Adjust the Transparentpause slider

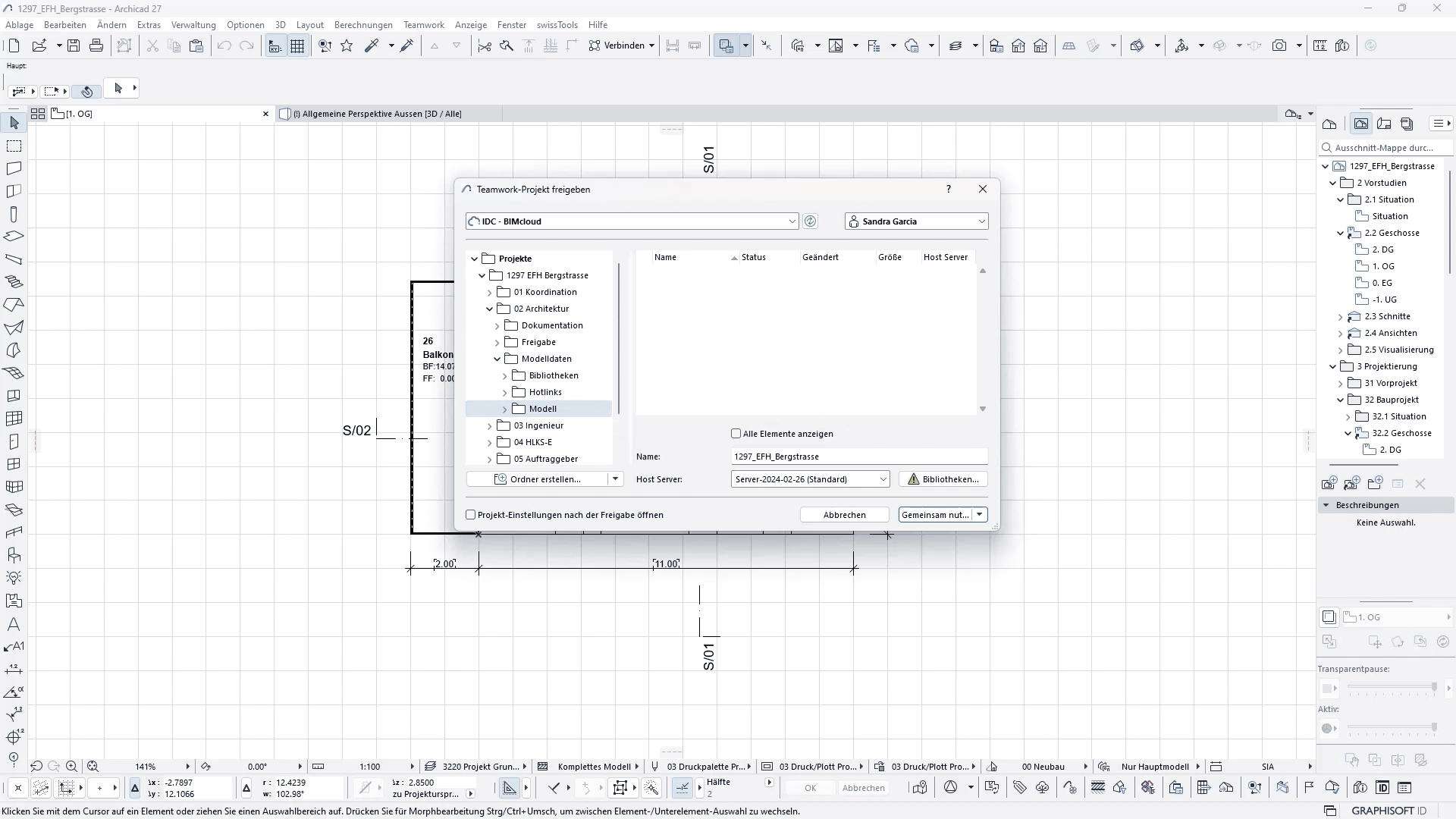(x=1392, y=688)
